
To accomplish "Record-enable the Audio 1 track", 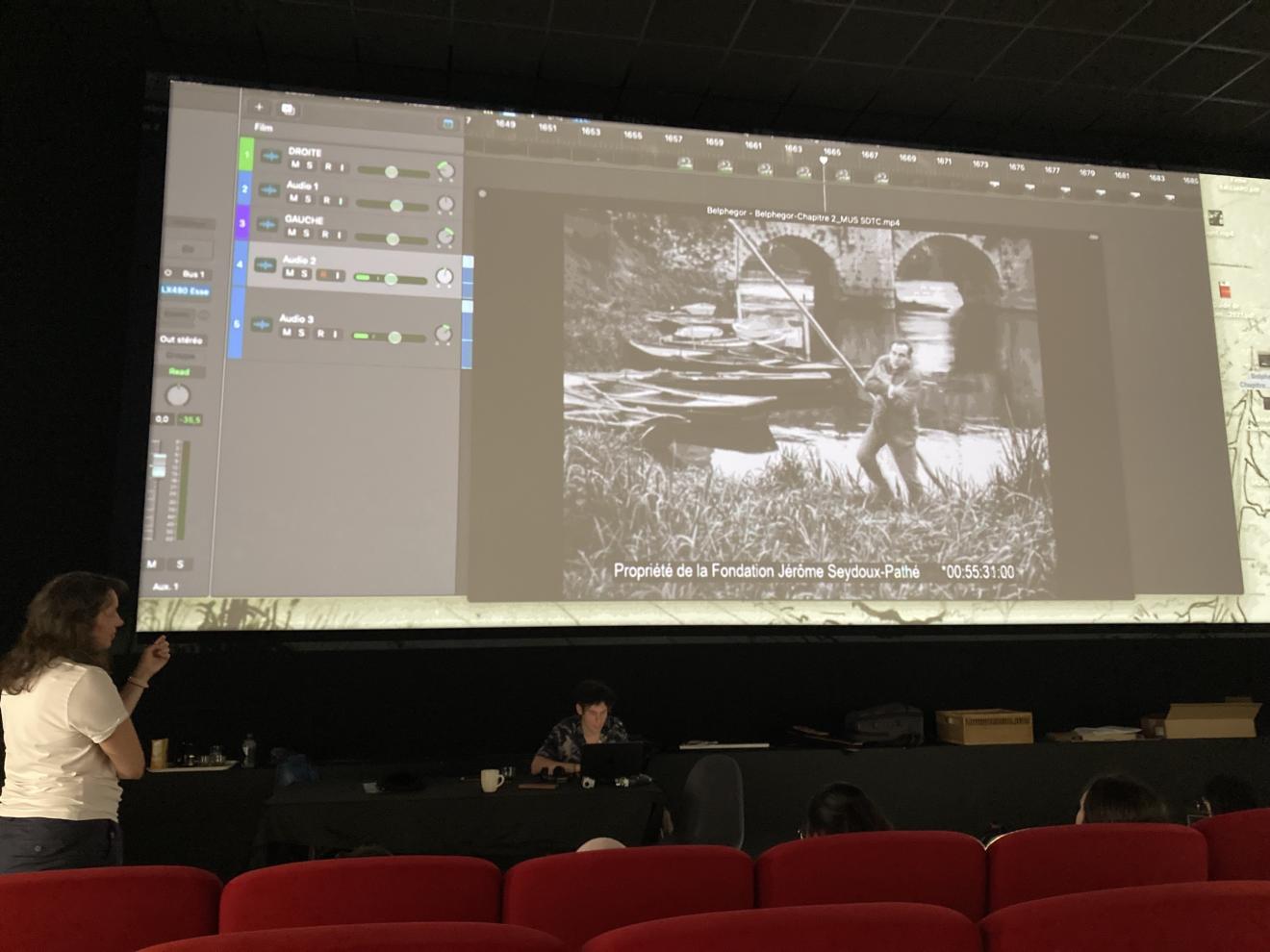I will tap(325, 201).
